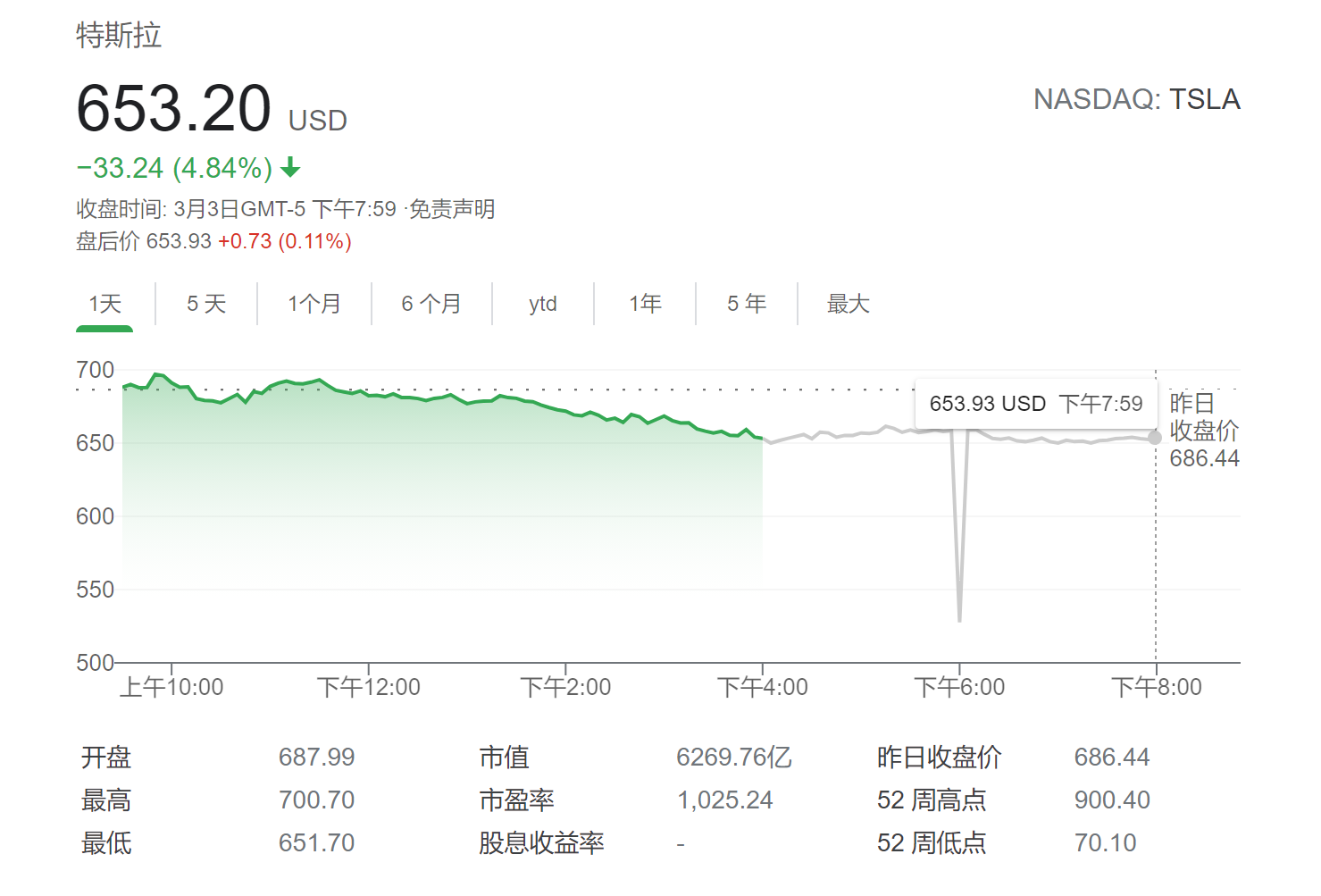Open the 免责声明 disclaimer link

click(x=452, y=209)
